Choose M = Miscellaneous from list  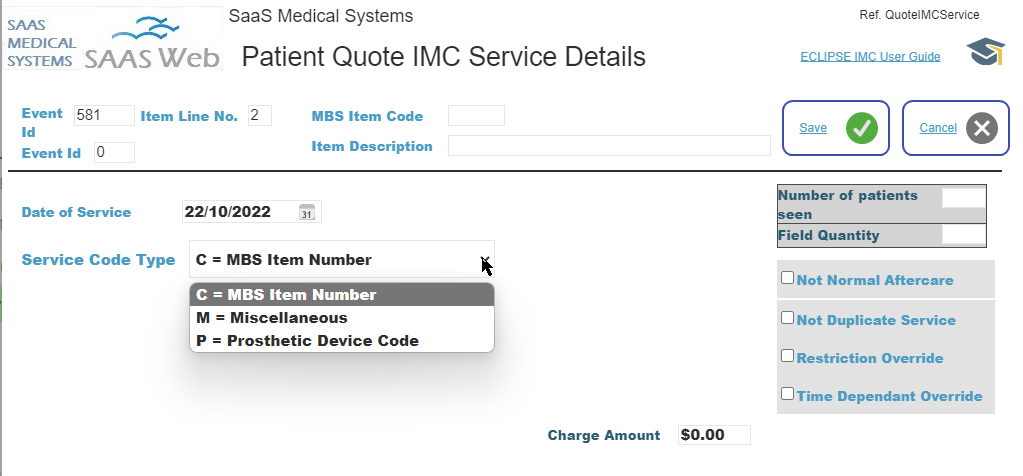(x=342, y=318)
